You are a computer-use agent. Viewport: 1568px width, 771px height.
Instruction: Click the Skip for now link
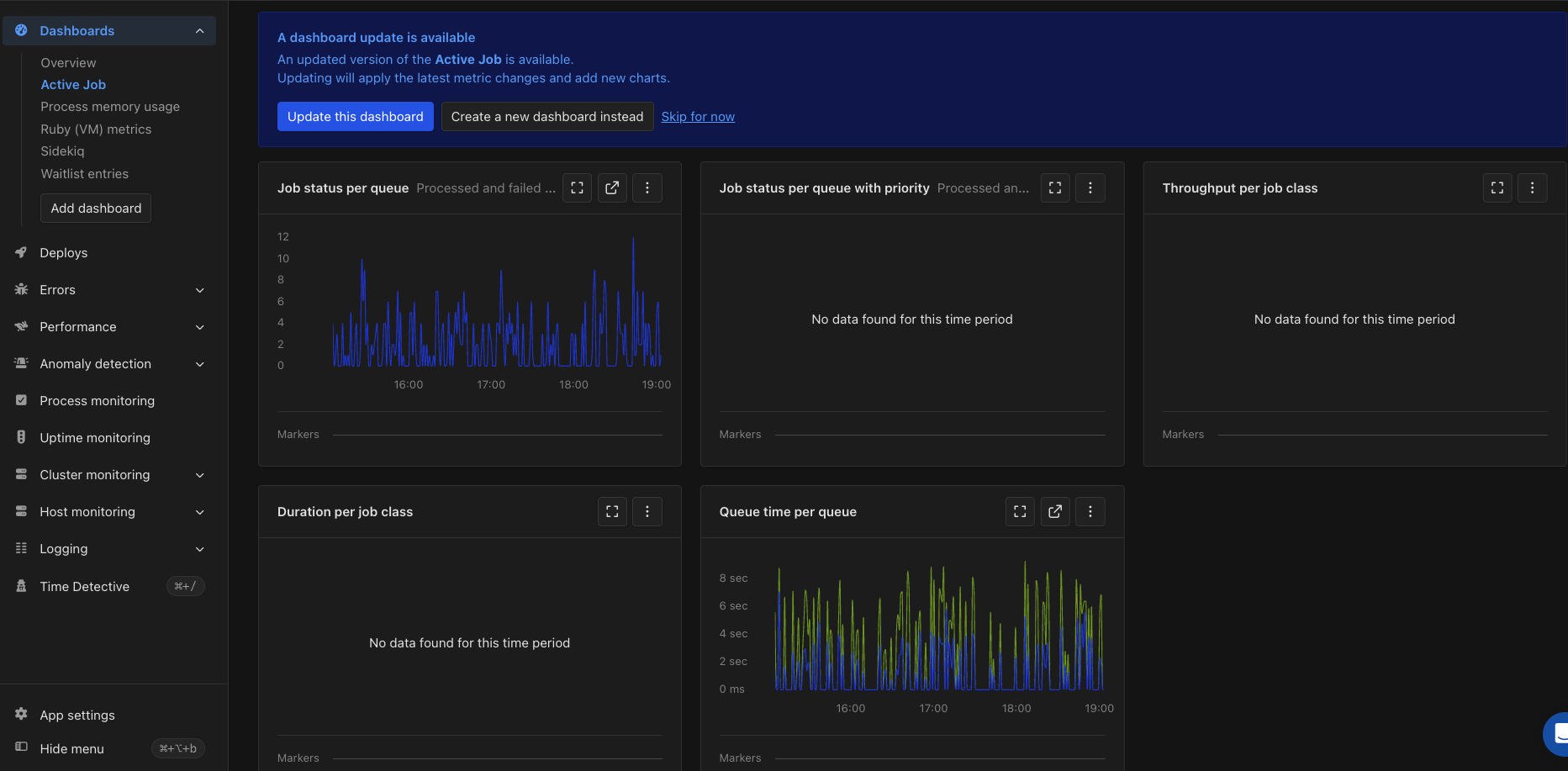pyautogui.click(x=698, y=116)
